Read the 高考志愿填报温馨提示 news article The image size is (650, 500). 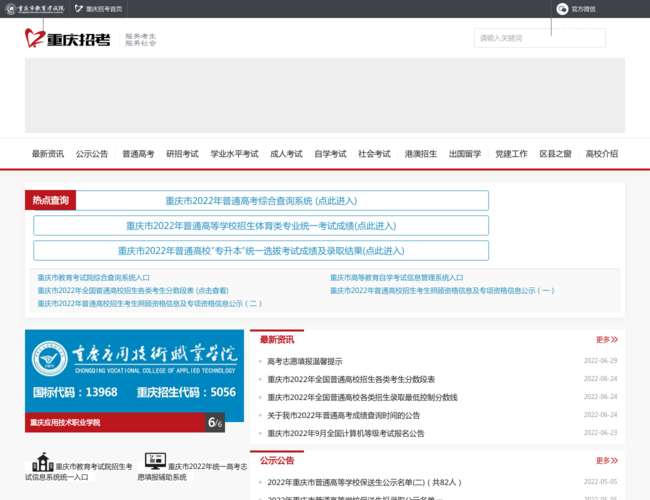click(305, 361)
